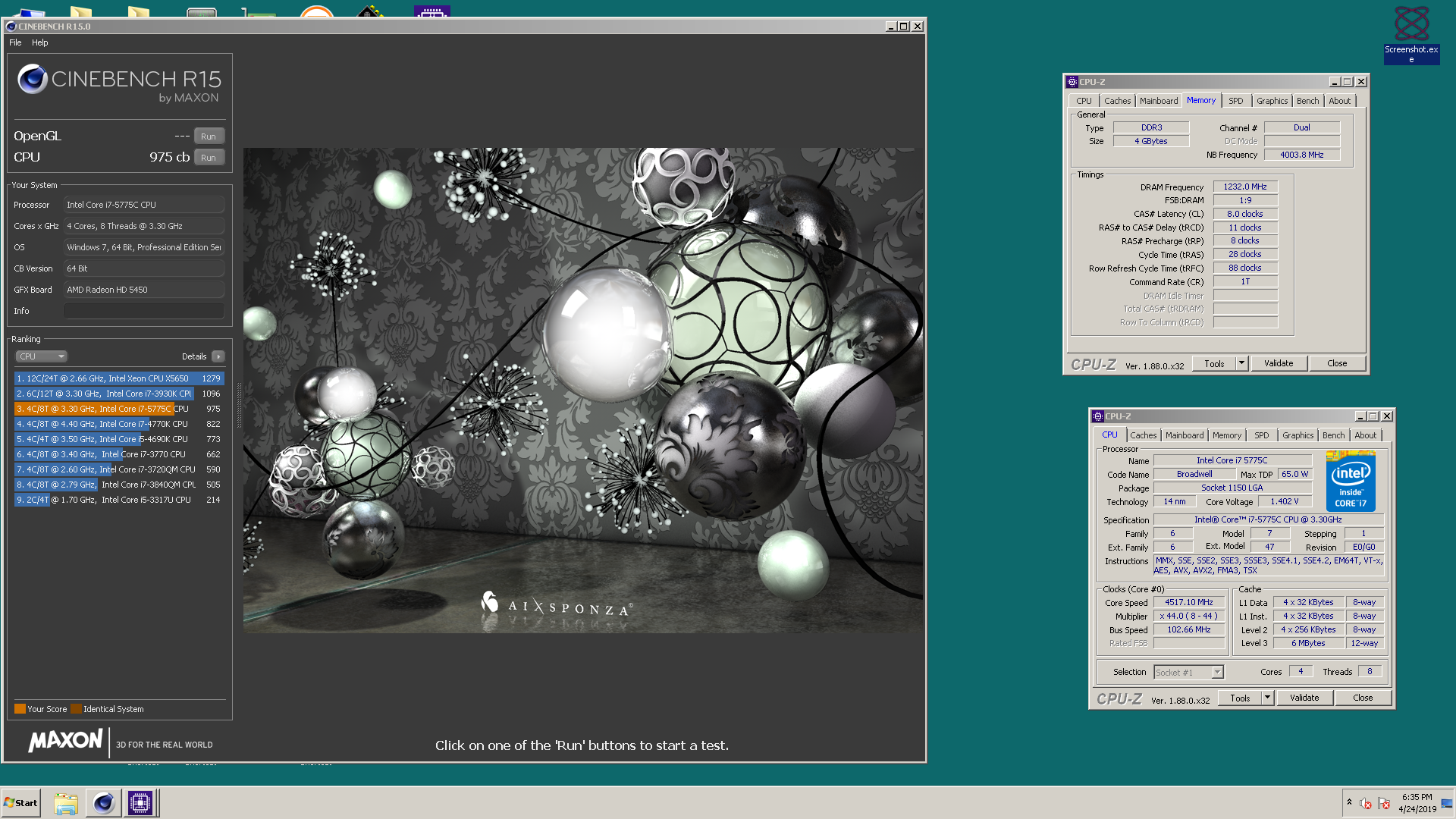Open Mainboard tab in lower CPU-Z window
Viewport: 1456px width, 819px height.
tap(1185, 435)
